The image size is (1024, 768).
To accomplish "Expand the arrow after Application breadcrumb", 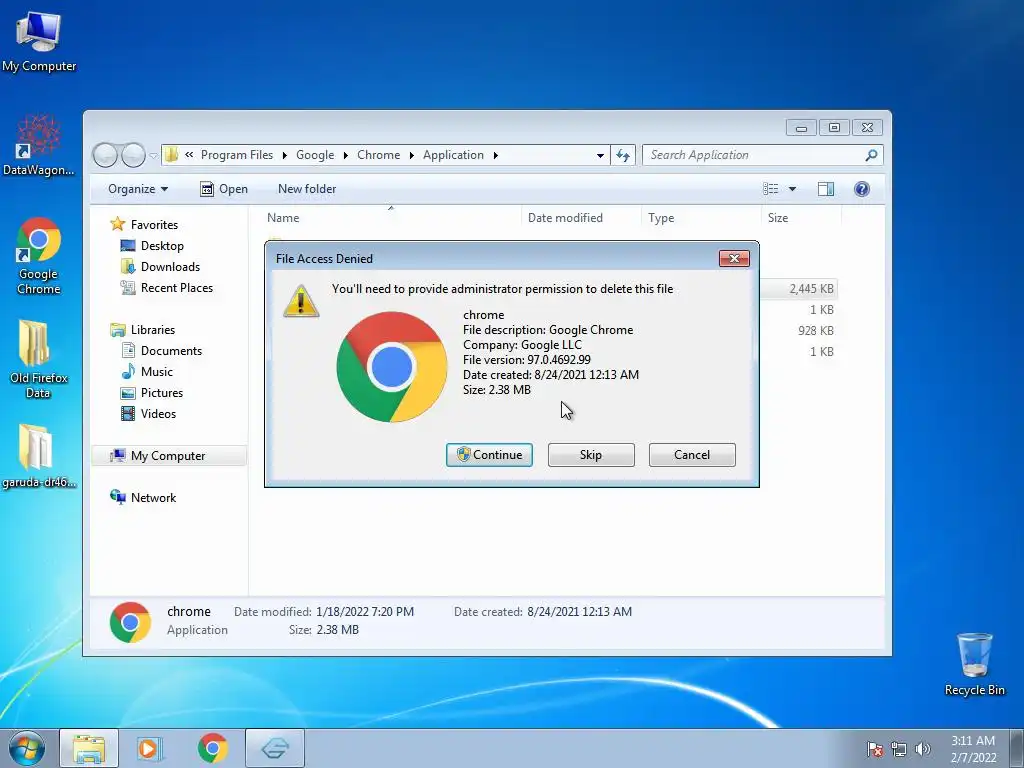I will point(496,155).
